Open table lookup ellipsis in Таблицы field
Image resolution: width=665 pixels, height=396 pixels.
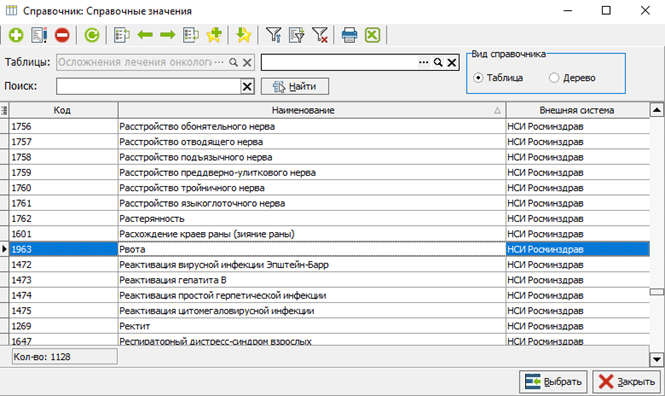coord(219,62)
